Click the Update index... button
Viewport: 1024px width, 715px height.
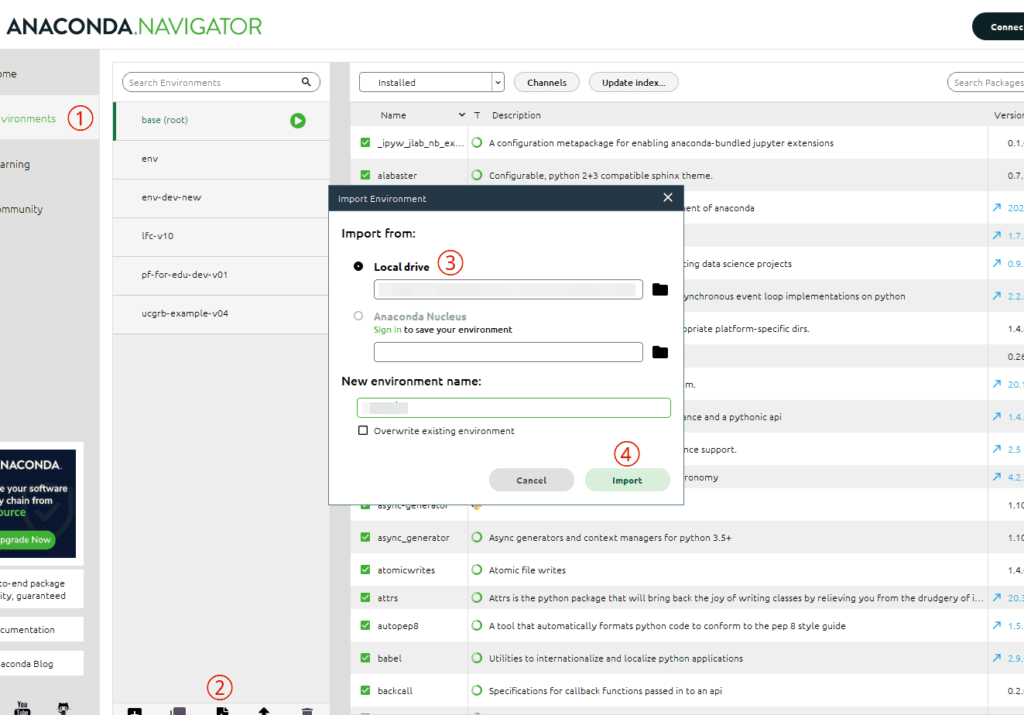pos(633,82)
